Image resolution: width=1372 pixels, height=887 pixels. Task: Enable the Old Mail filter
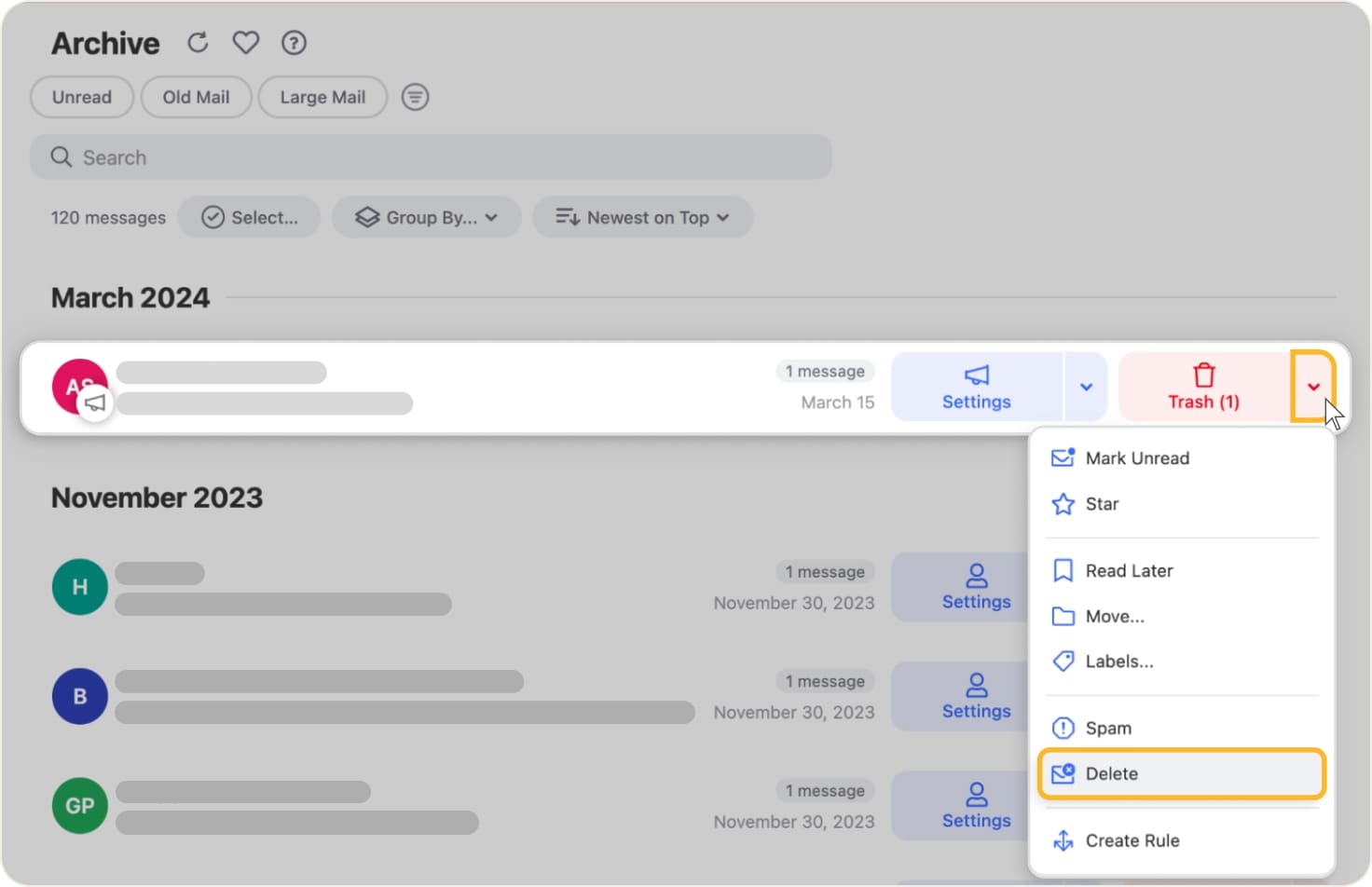click(x=196, y=96)
